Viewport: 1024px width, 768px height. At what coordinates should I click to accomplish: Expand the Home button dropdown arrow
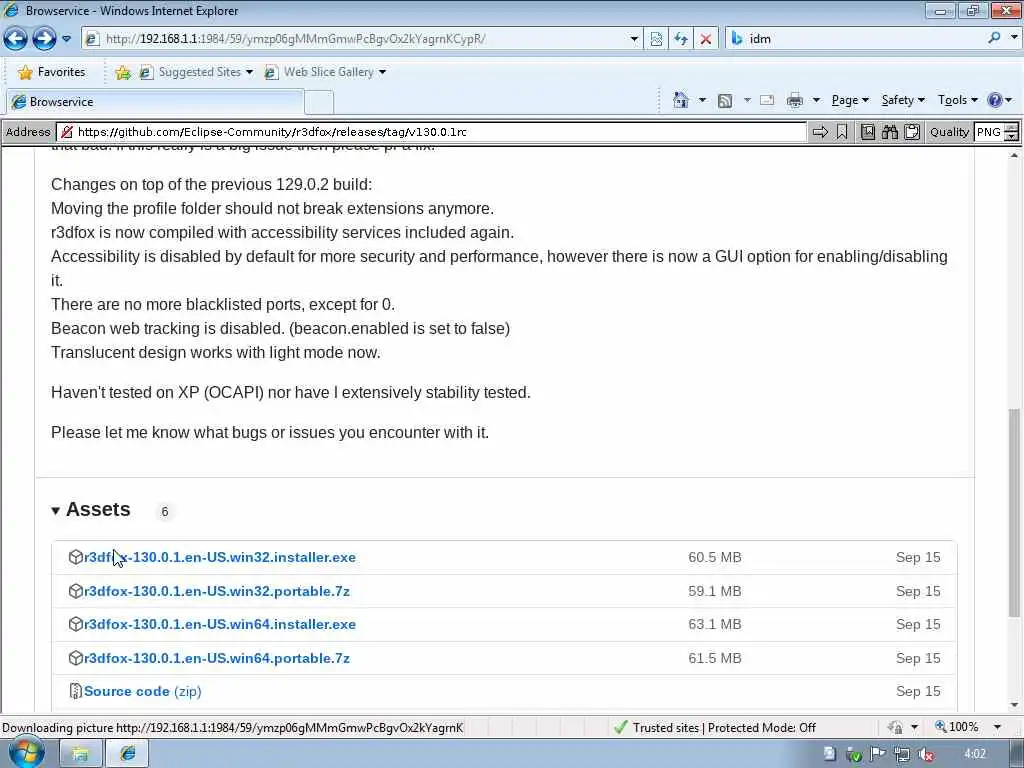click(x=702, y=100)
